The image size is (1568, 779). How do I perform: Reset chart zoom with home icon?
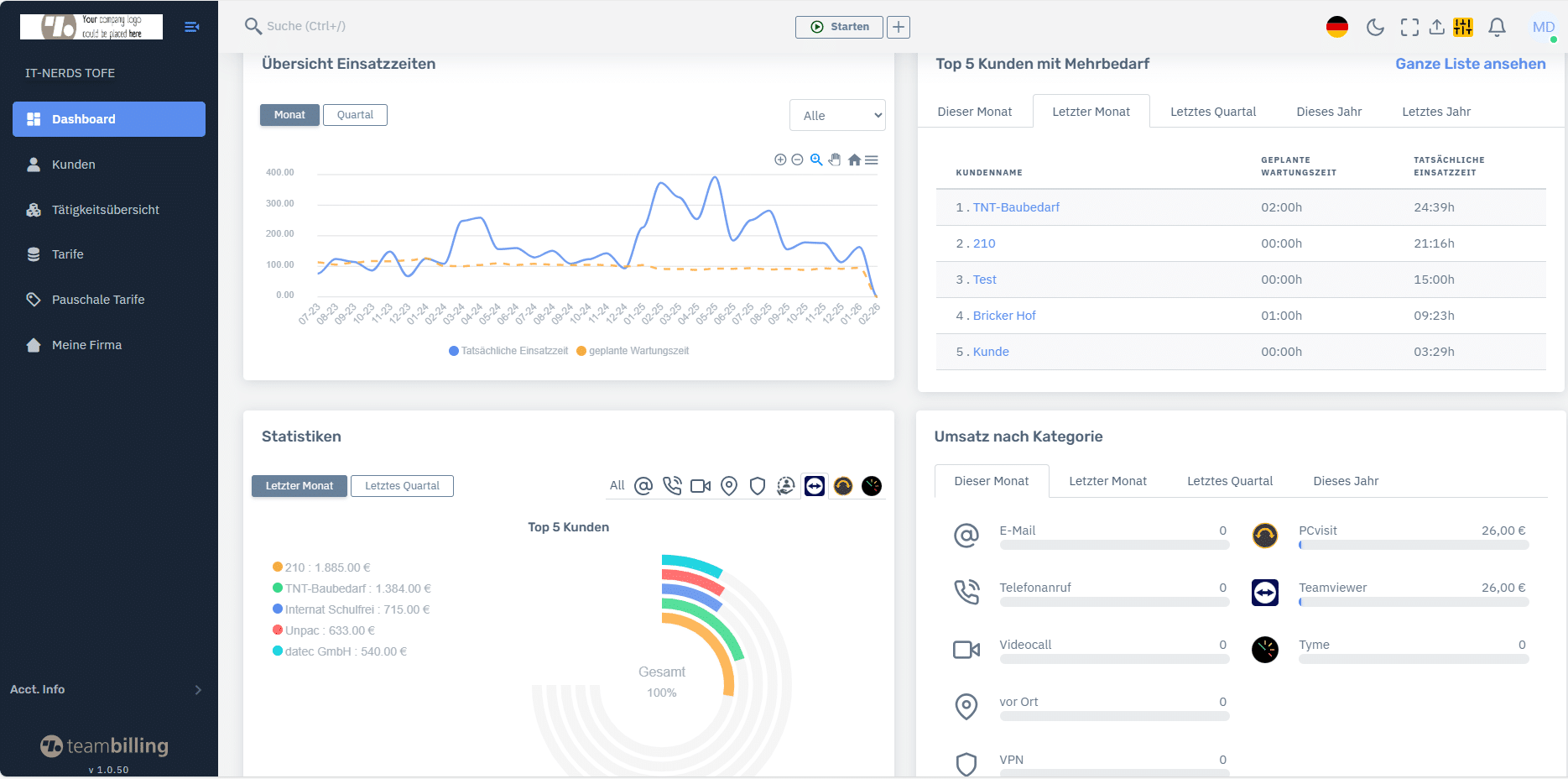[x=854, y=159]
